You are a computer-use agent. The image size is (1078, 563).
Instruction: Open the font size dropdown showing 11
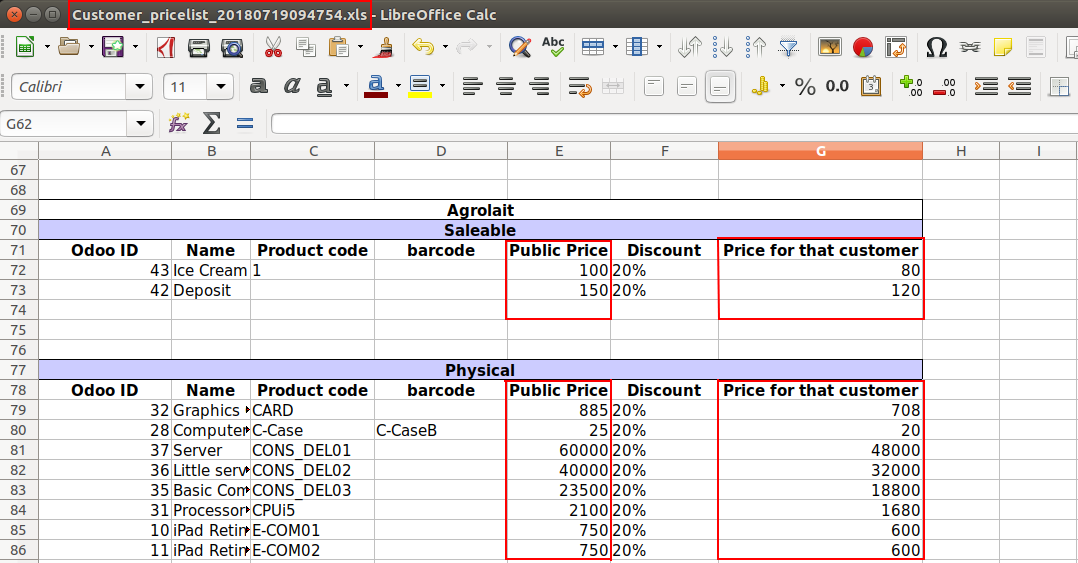(220, 87)
